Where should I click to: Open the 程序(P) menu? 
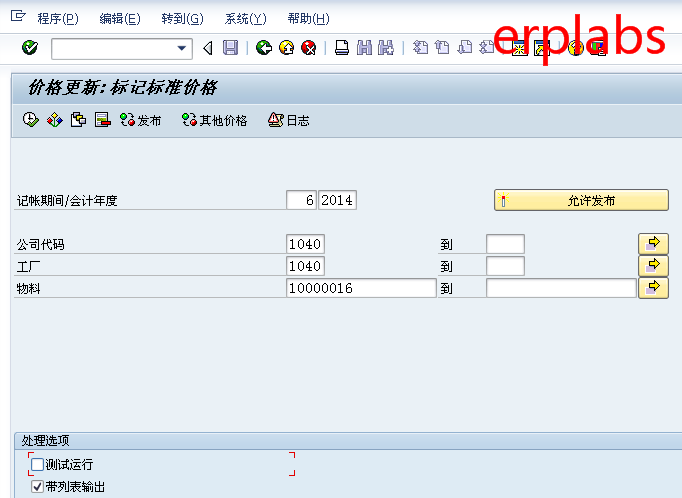coord(58,19)
